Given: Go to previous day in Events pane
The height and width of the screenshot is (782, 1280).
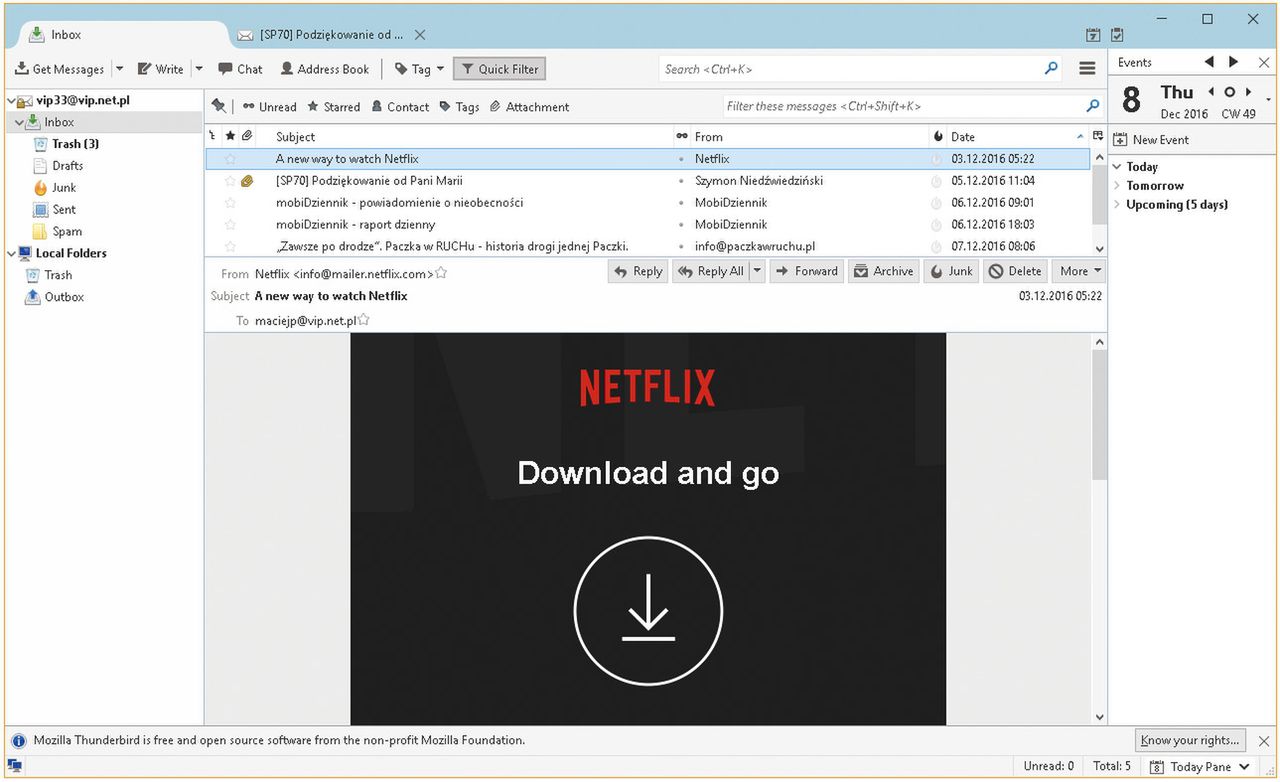Looking at the screenshot, I should coord(1212,92).
